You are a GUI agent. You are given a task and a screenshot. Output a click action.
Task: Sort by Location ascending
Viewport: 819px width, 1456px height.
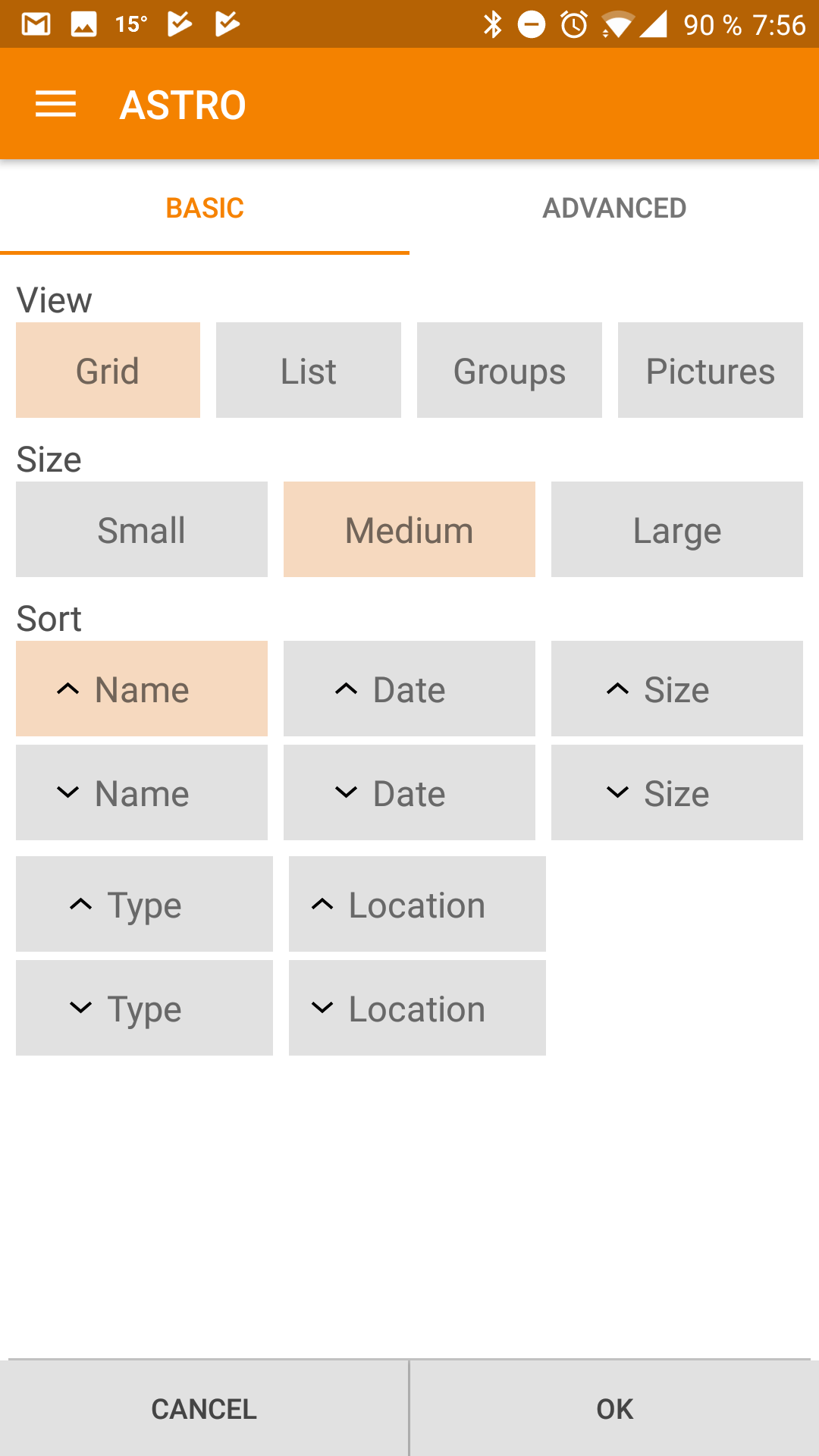coord(417,904)
